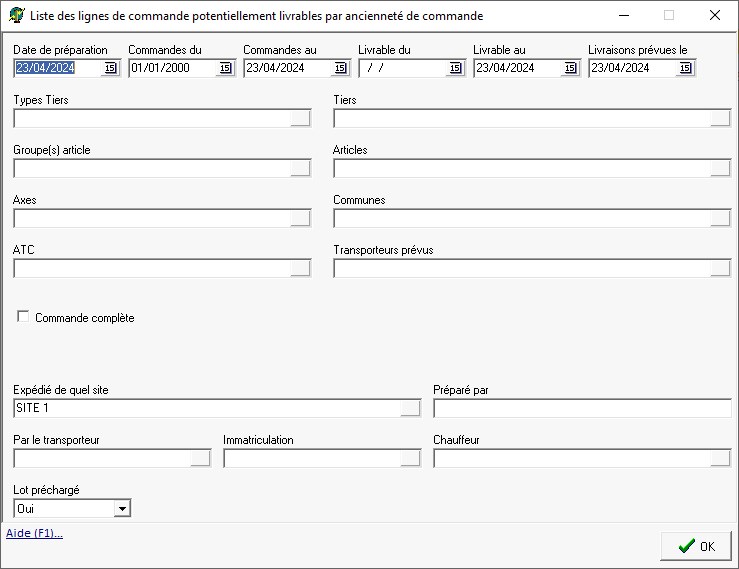Open the Chauffeur lookup button

point(720,458)
